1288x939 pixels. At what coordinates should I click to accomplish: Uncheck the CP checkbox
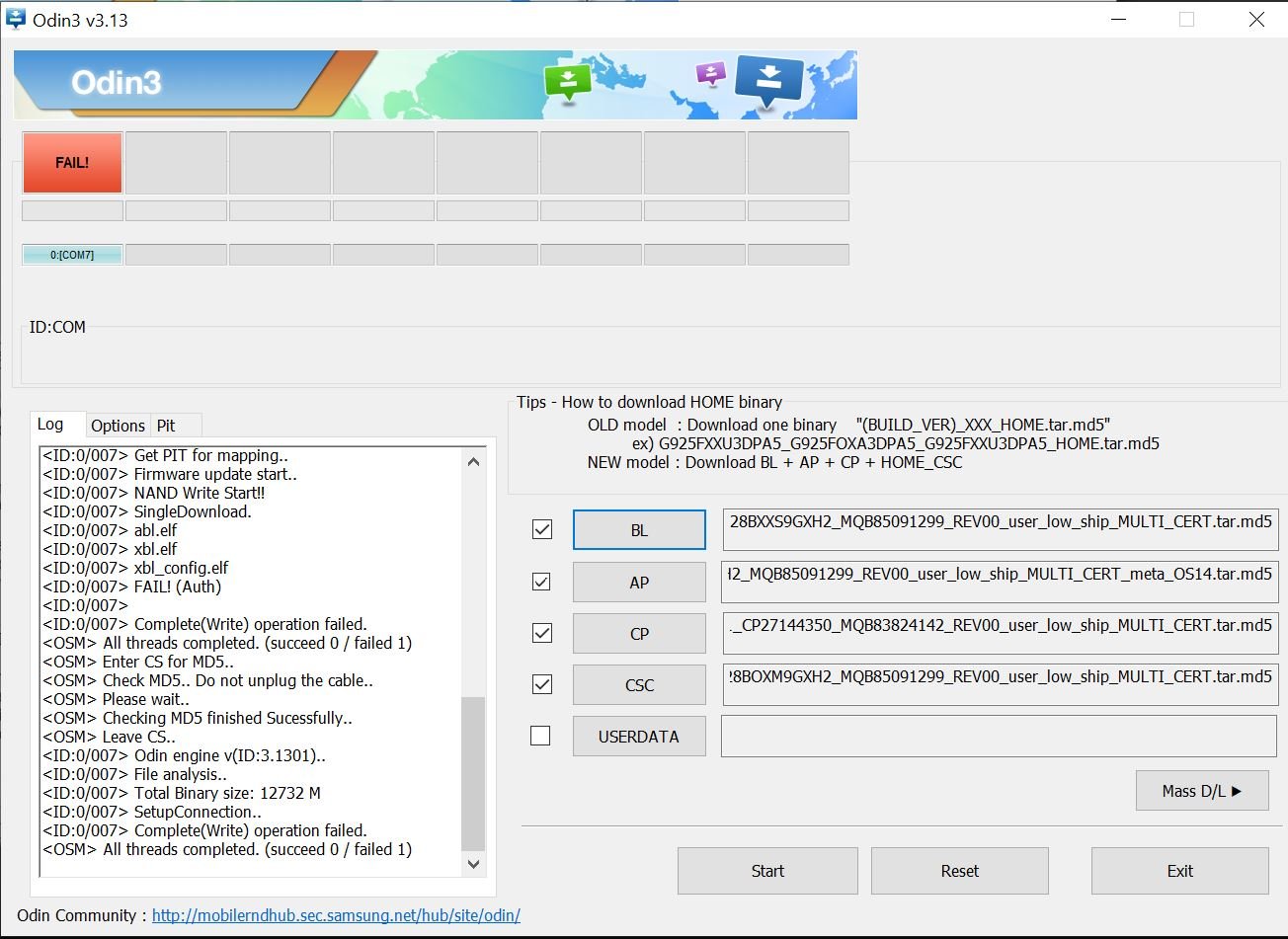pos(541,633)
